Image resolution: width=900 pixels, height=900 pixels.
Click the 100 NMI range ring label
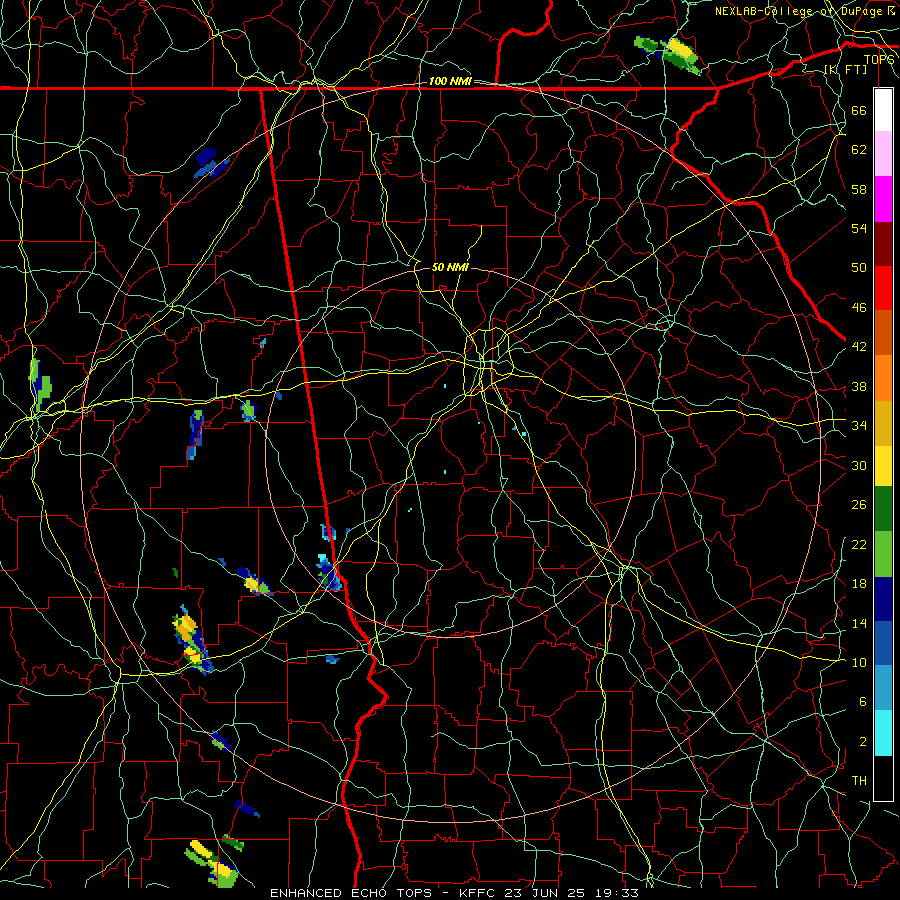(450, 82)
